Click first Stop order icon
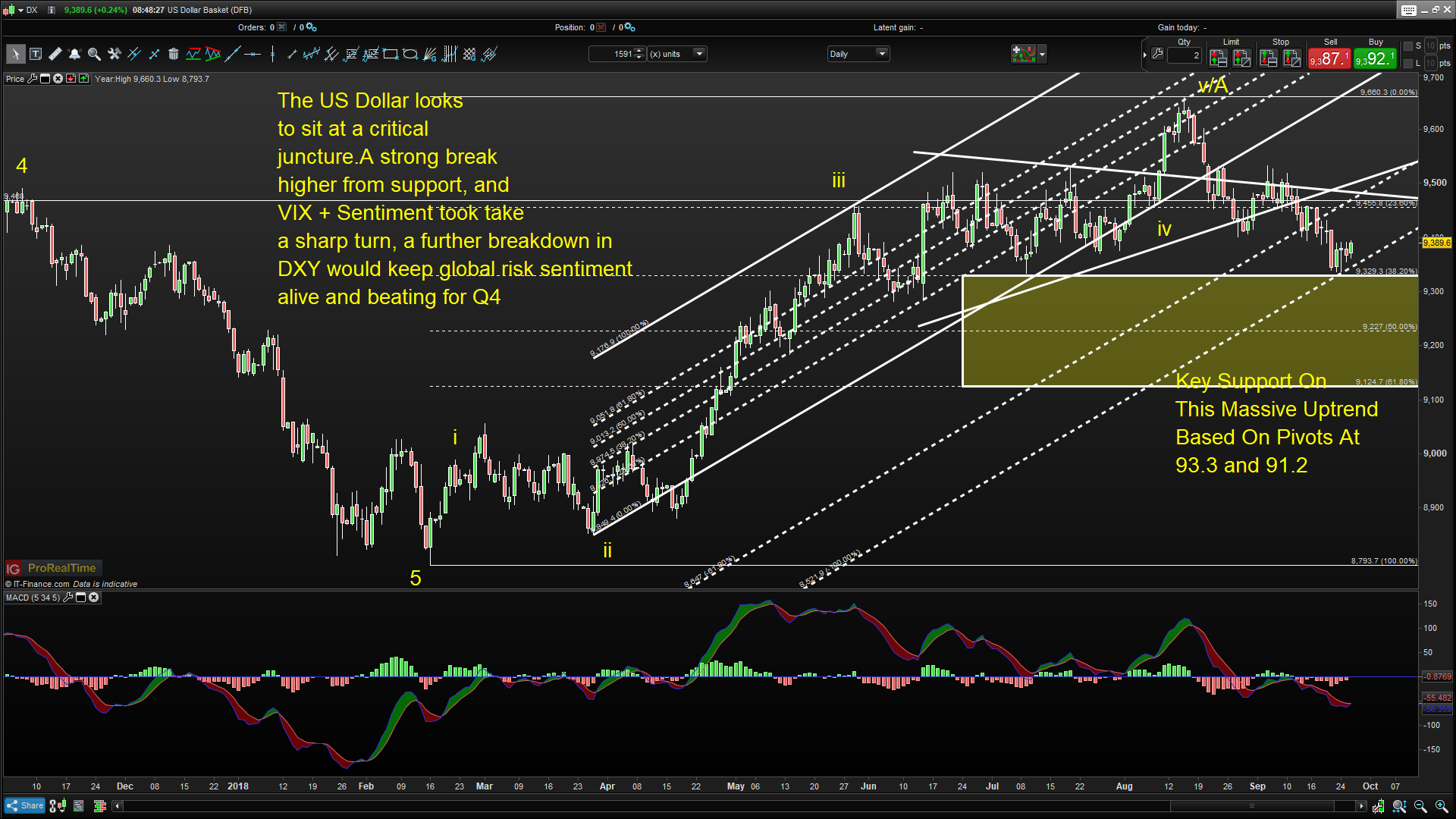 coord(1268,58)
